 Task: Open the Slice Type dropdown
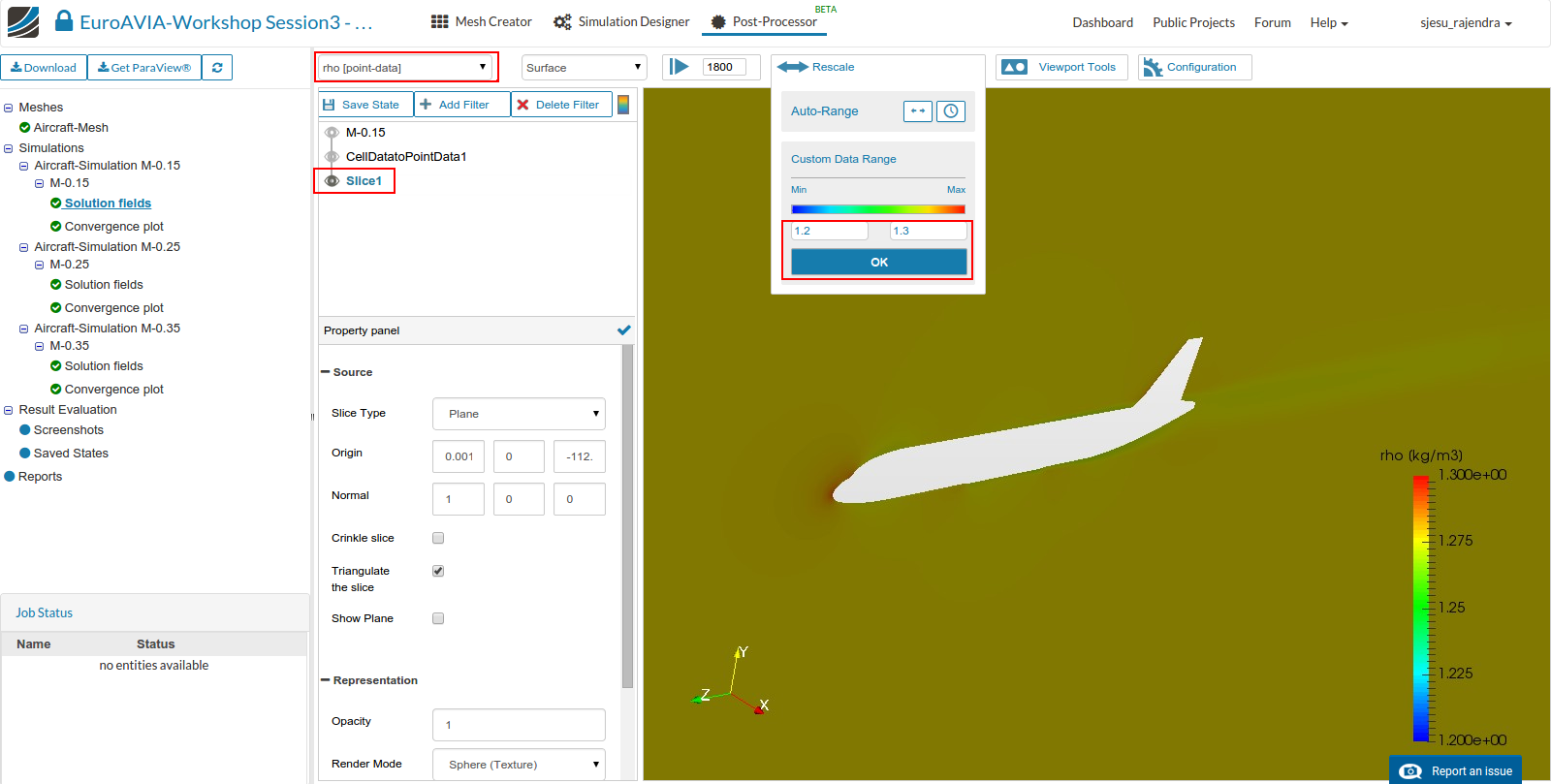(519, 414)
